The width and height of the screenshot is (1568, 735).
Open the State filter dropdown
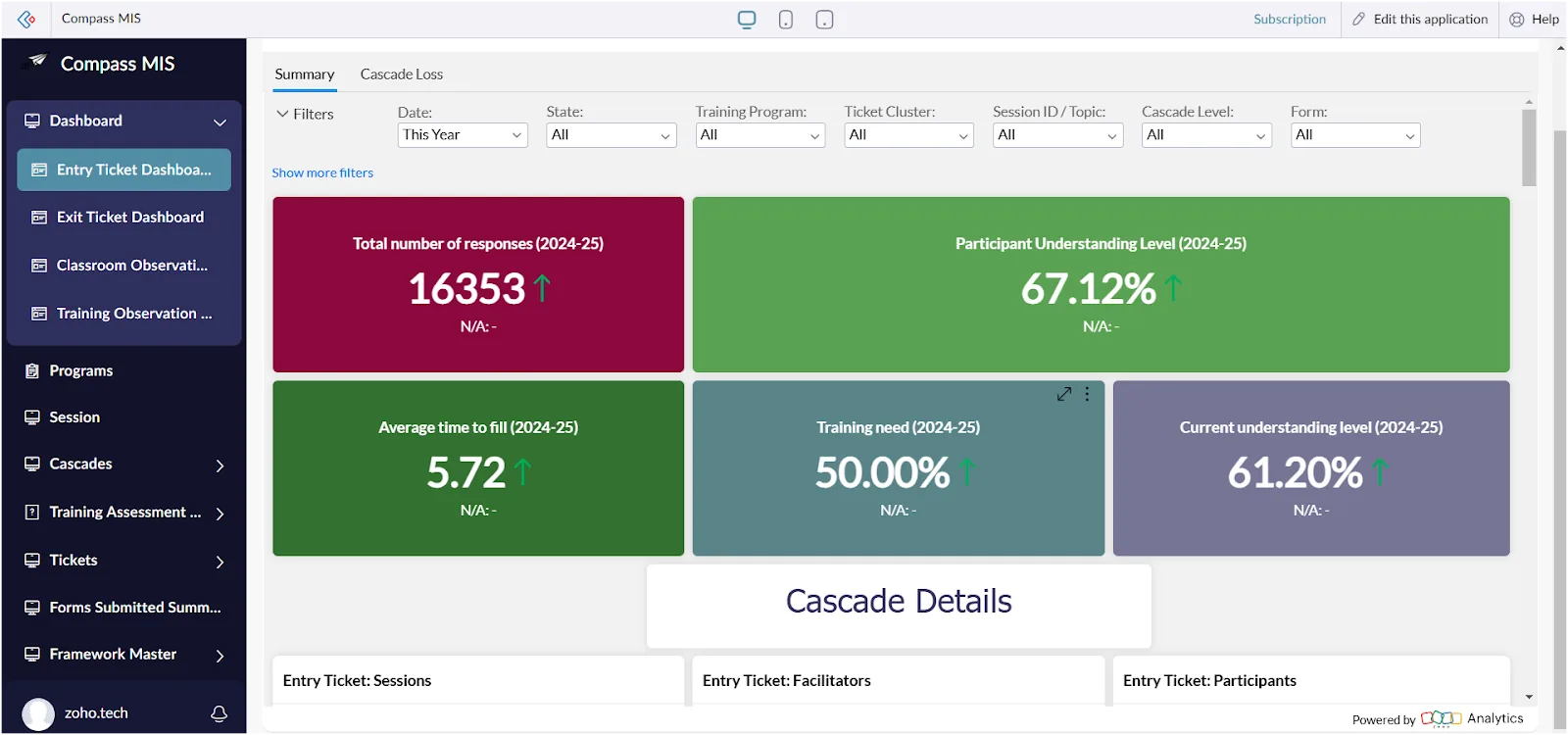tap(612, 135)
